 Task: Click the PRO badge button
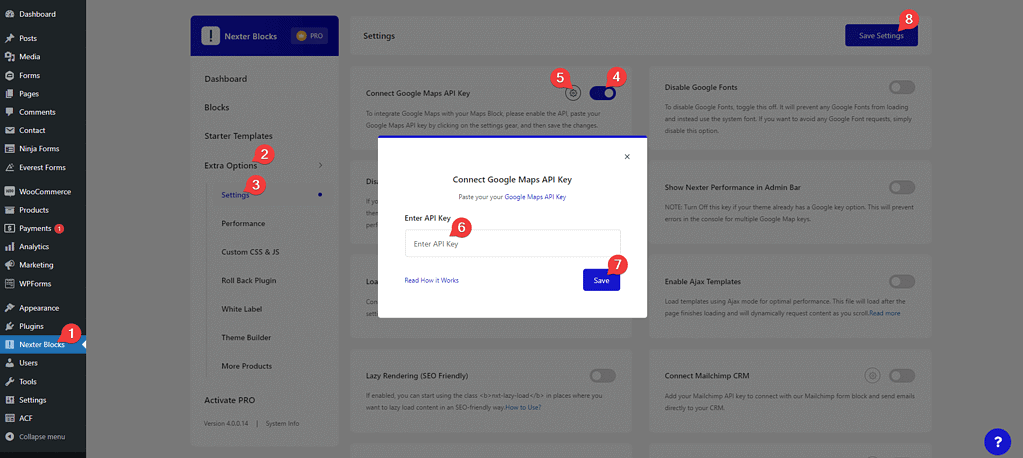pyautogui.click(x=311, y=36)
